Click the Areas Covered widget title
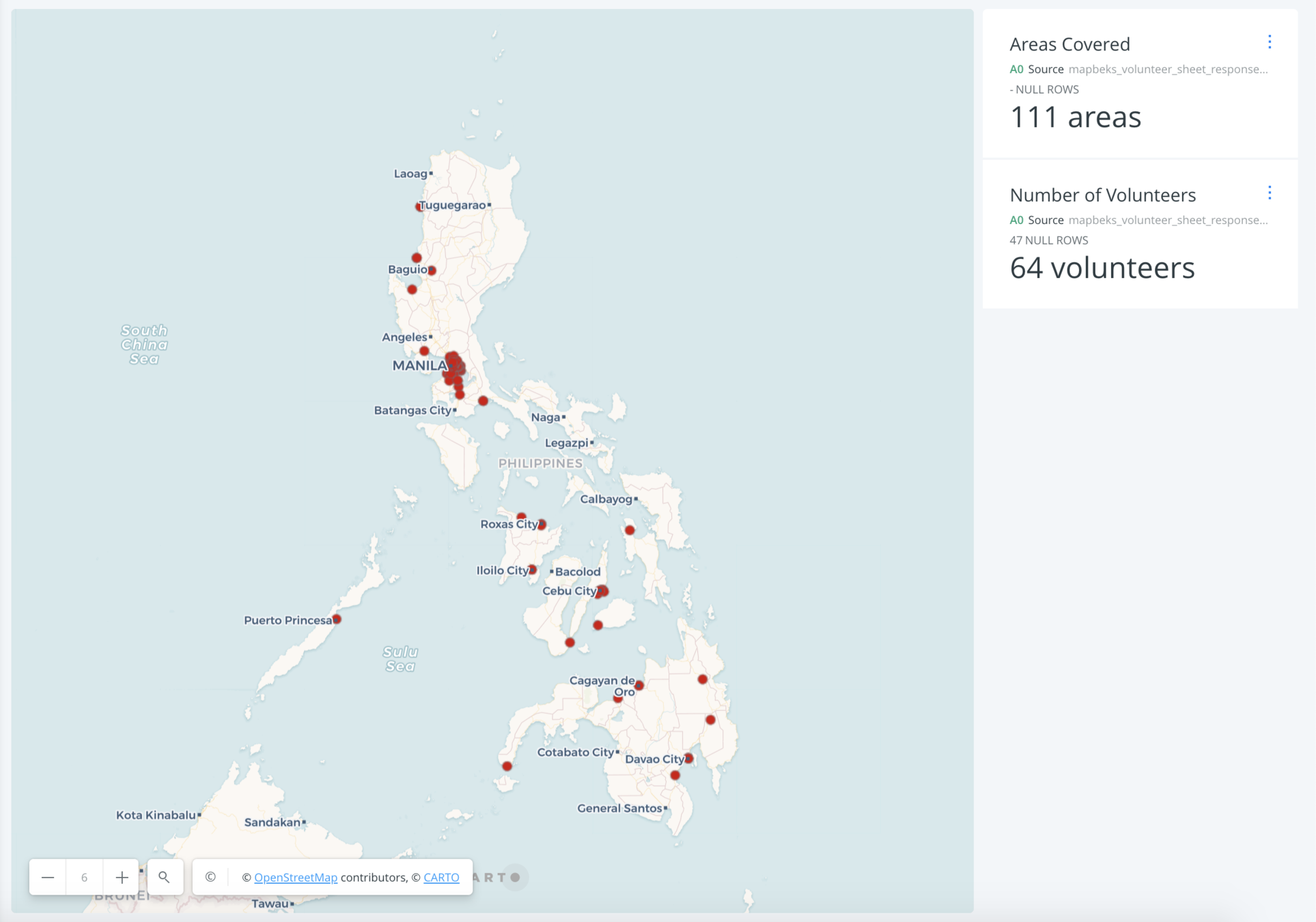This screenshot has width=1316, height=922. [1069, 44]
